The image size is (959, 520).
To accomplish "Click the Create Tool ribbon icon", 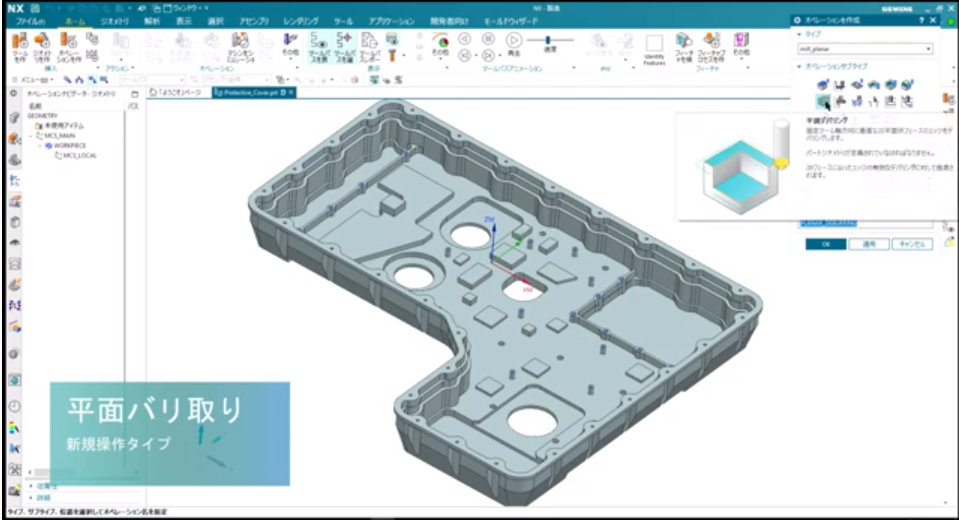I will 20,47.
